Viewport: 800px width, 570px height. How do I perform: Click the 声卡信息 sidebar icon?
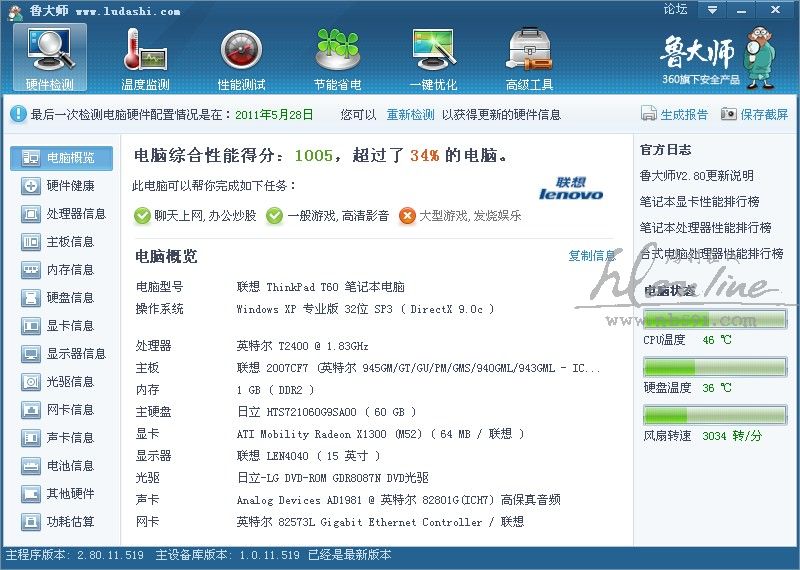[x=31, y=438]
